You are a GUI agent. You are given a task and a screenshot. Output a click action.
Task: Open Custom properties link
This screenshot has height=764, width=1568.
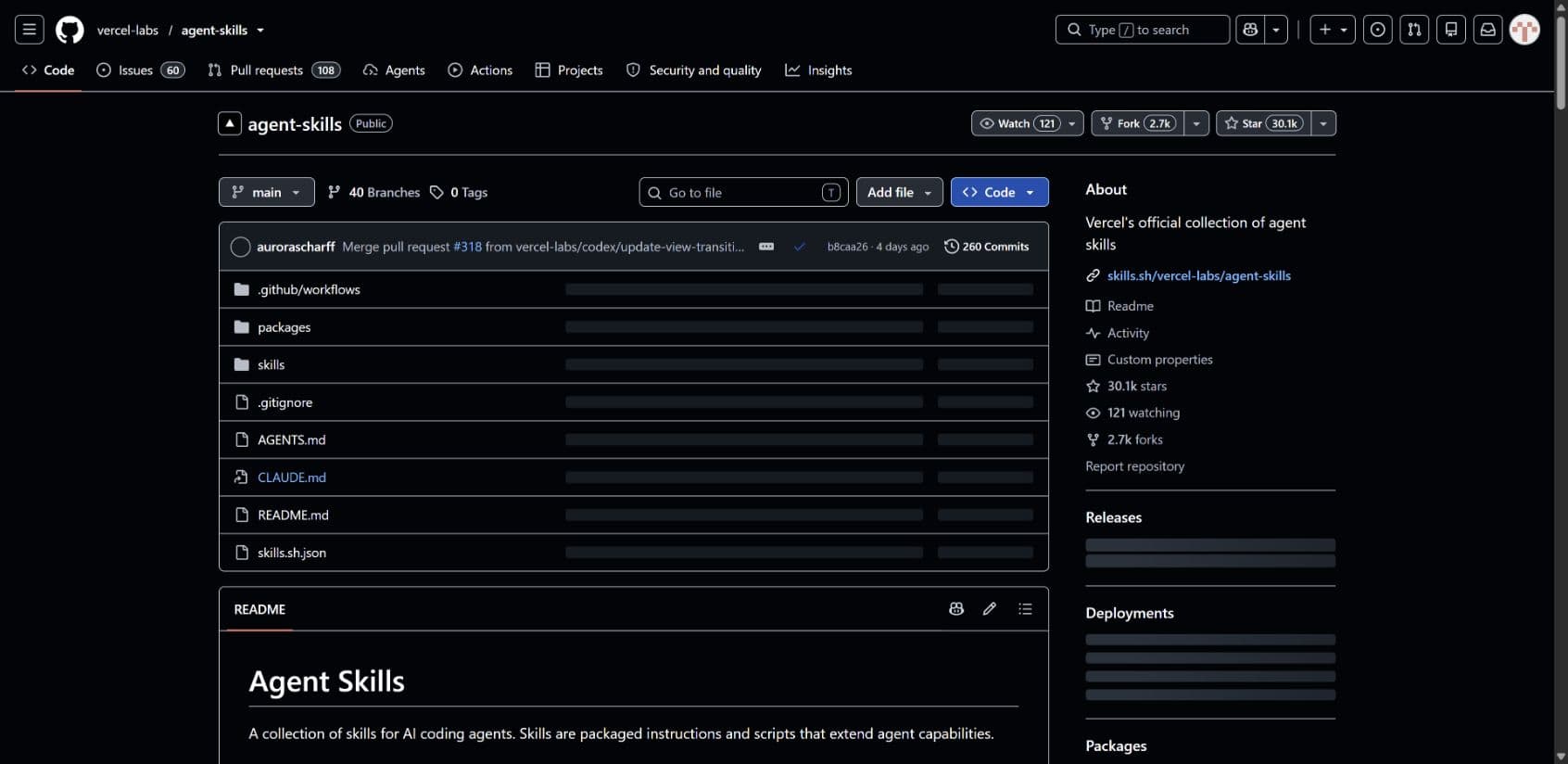tap(1149, 360)
